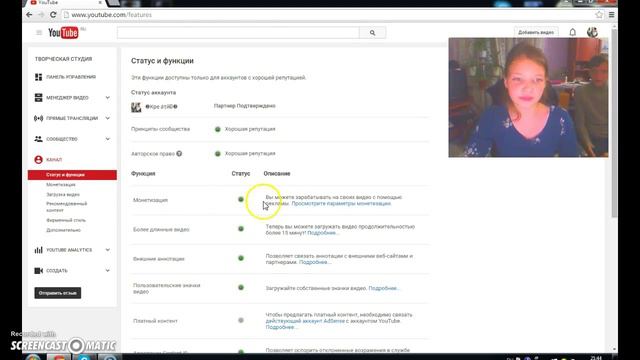
Task: Expand the YouTube Analytics section chevron
Action: 108,250
